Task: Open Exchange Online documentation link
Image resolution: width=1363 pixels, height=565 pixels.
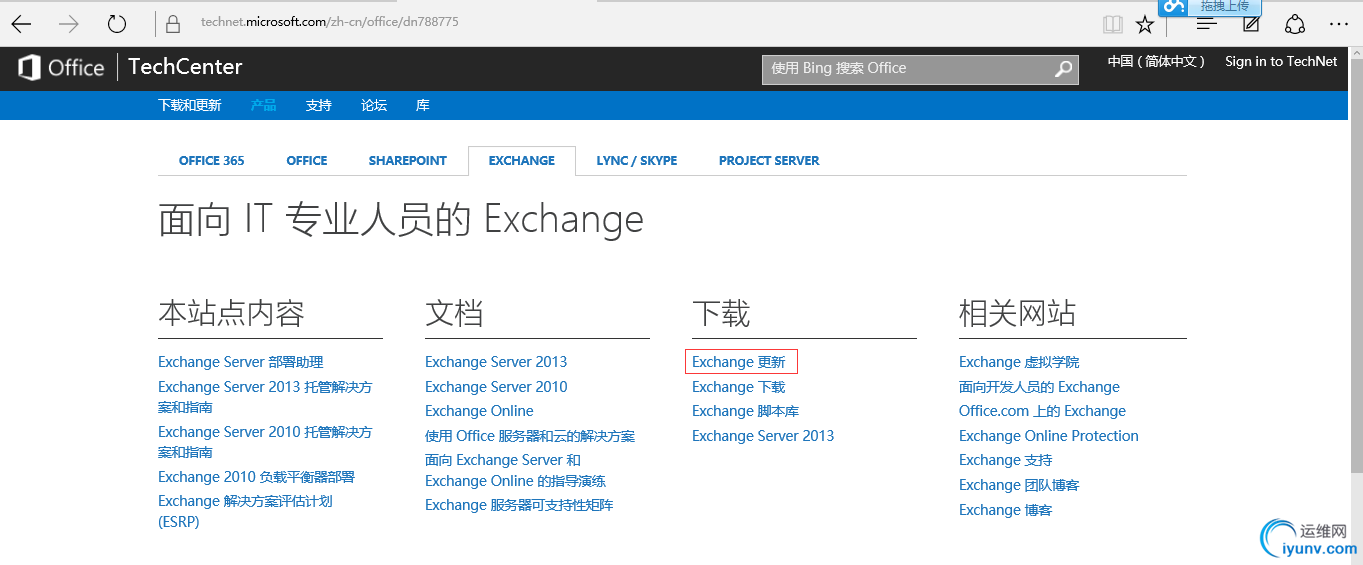Action: (x=479, y=411)
